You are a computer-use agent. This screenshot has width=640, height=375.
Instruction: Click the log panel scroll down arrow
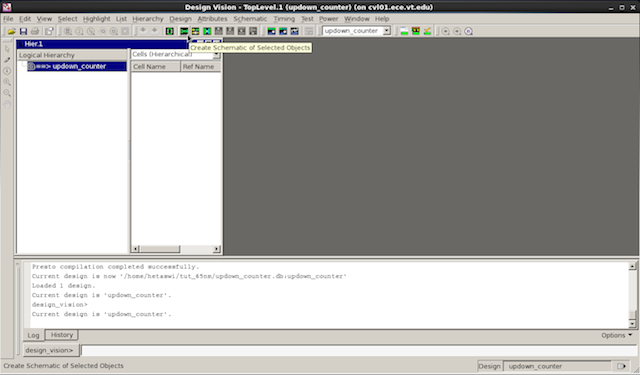[x=632, y=324]
